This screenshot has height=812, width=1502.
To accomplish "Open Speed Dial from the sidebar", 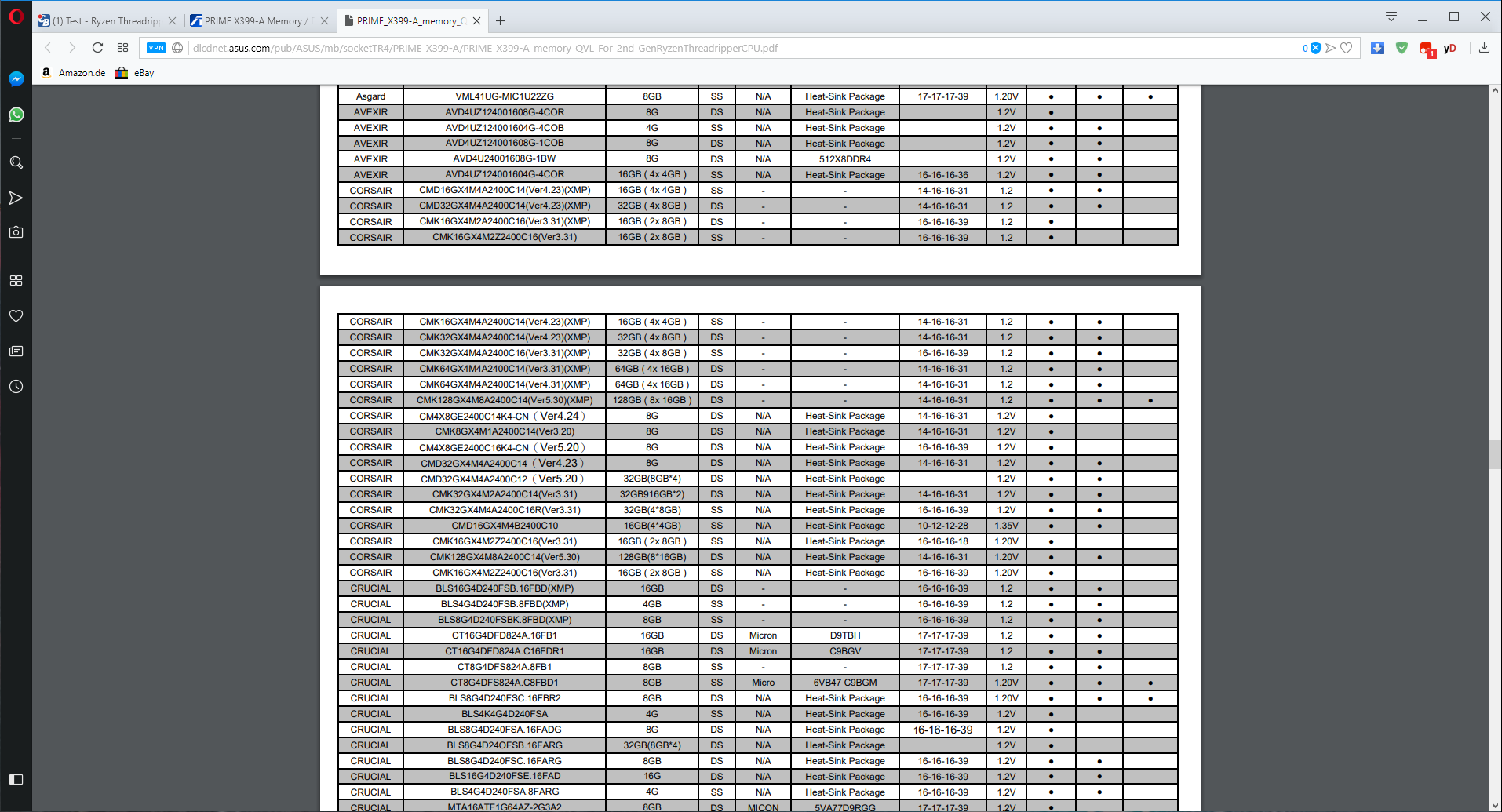I will [x=16, y=281].
